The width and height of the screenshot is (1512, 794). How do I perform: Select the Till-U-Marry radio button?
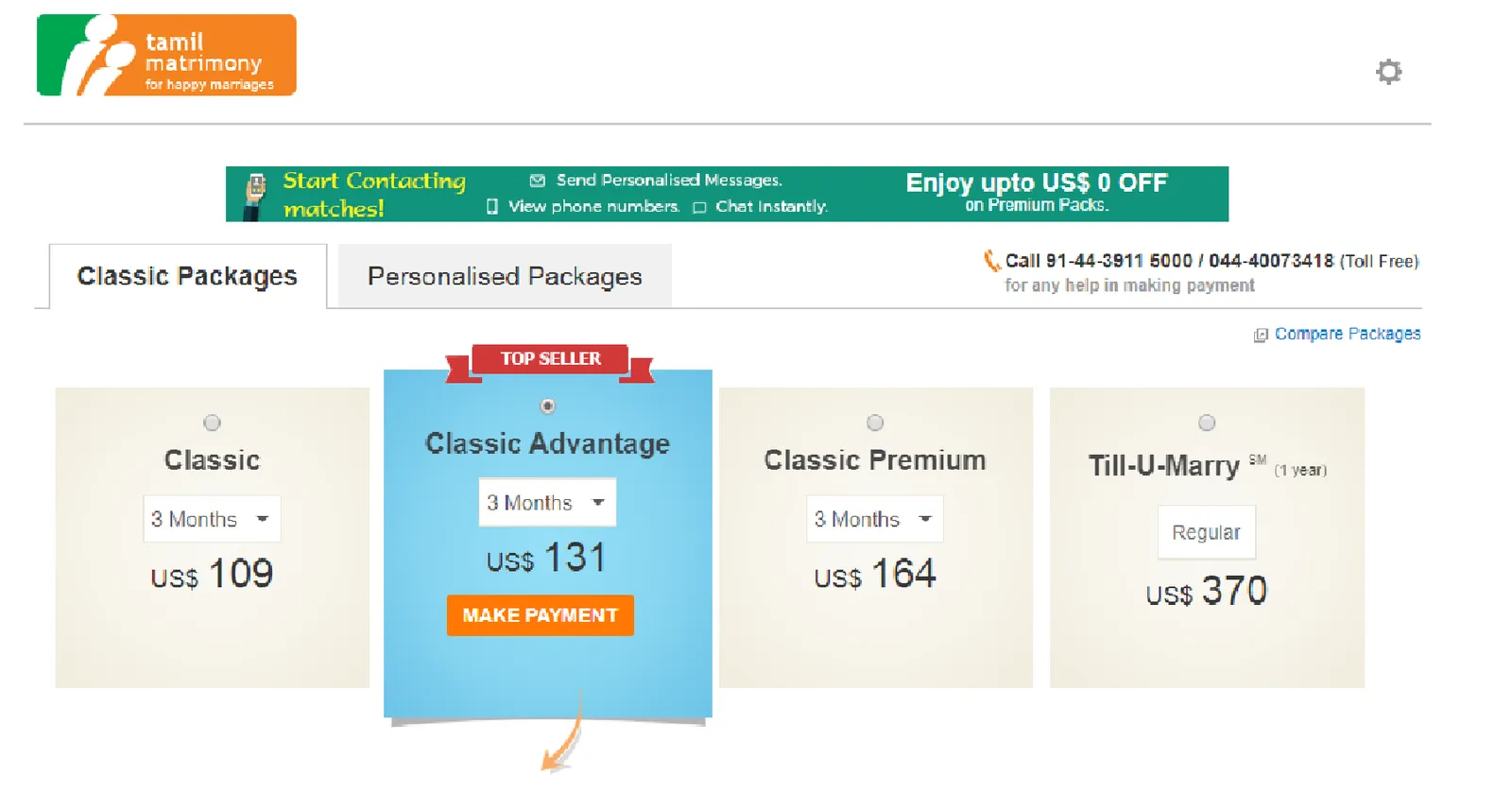click(x=1207, y=423)
